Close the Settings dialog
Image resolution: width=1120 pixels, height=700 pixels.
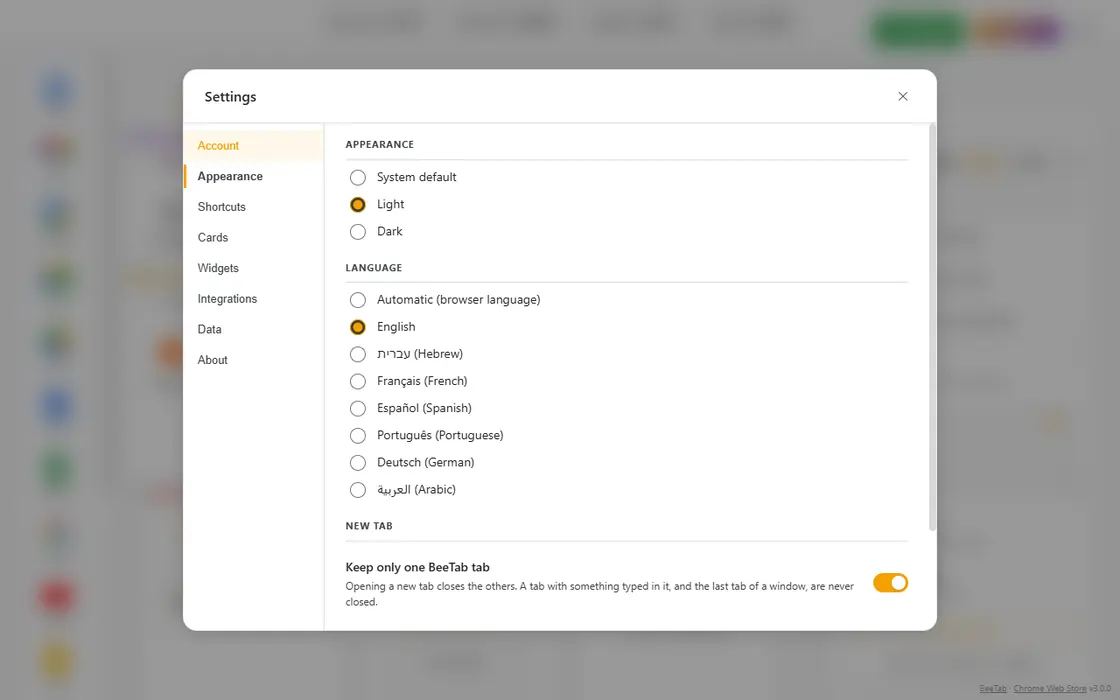903,96
